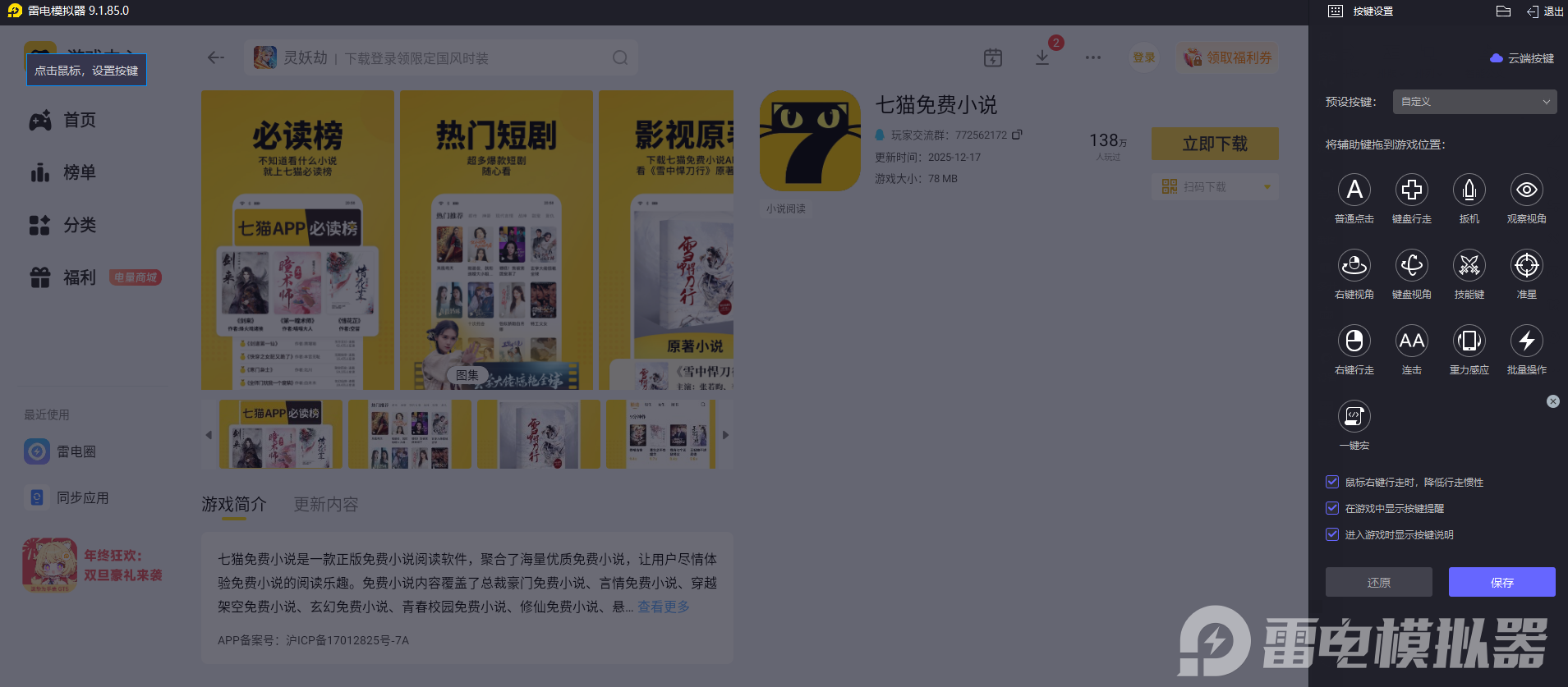Image resolution: width=1568 pixels, height=687 pixels.
Task: Select the 重力感应 gravity sensor icon
Action: click(x=1469, y=341)
